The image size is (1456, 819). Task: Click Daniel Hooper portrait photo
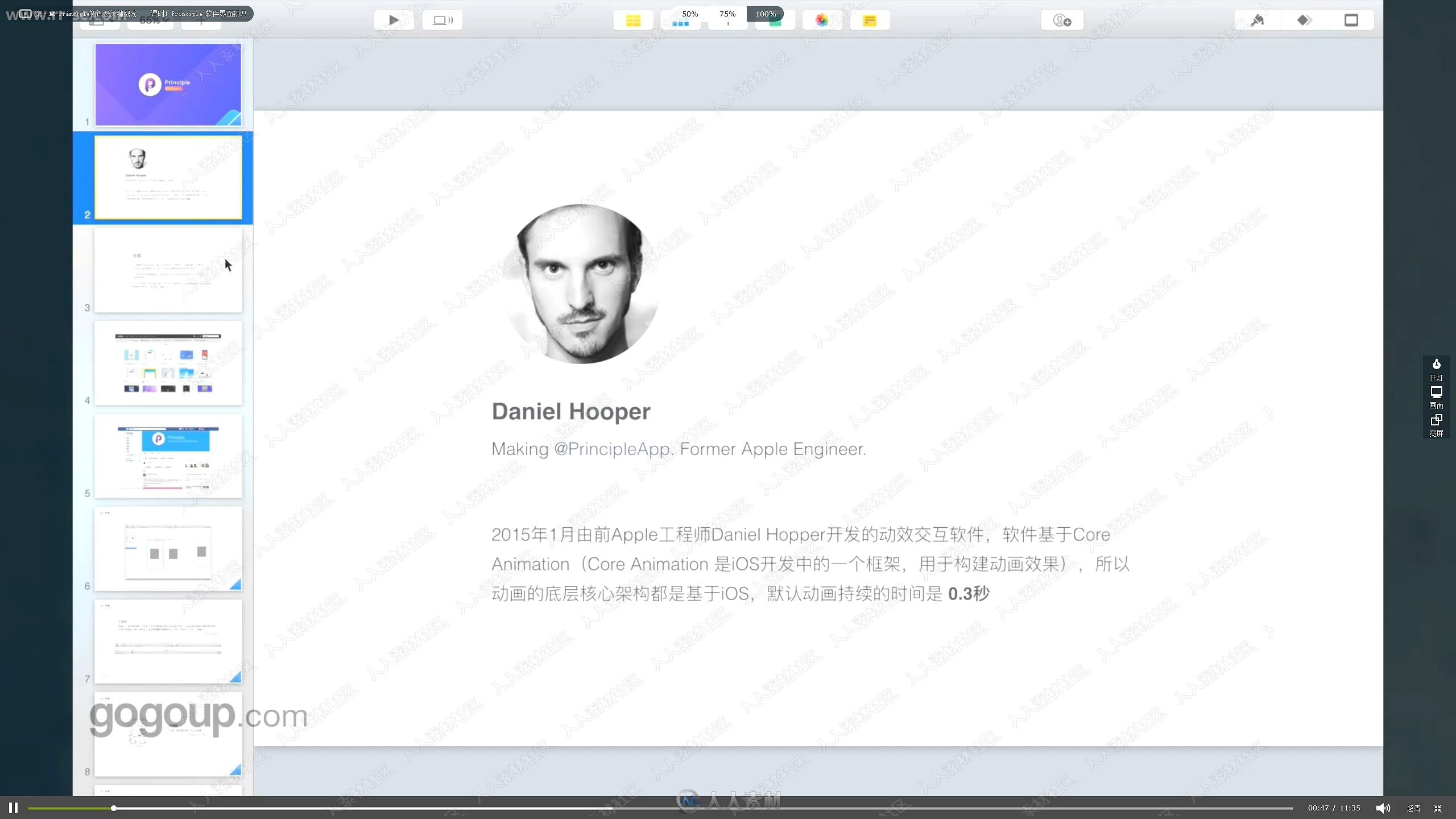point(582,284)
